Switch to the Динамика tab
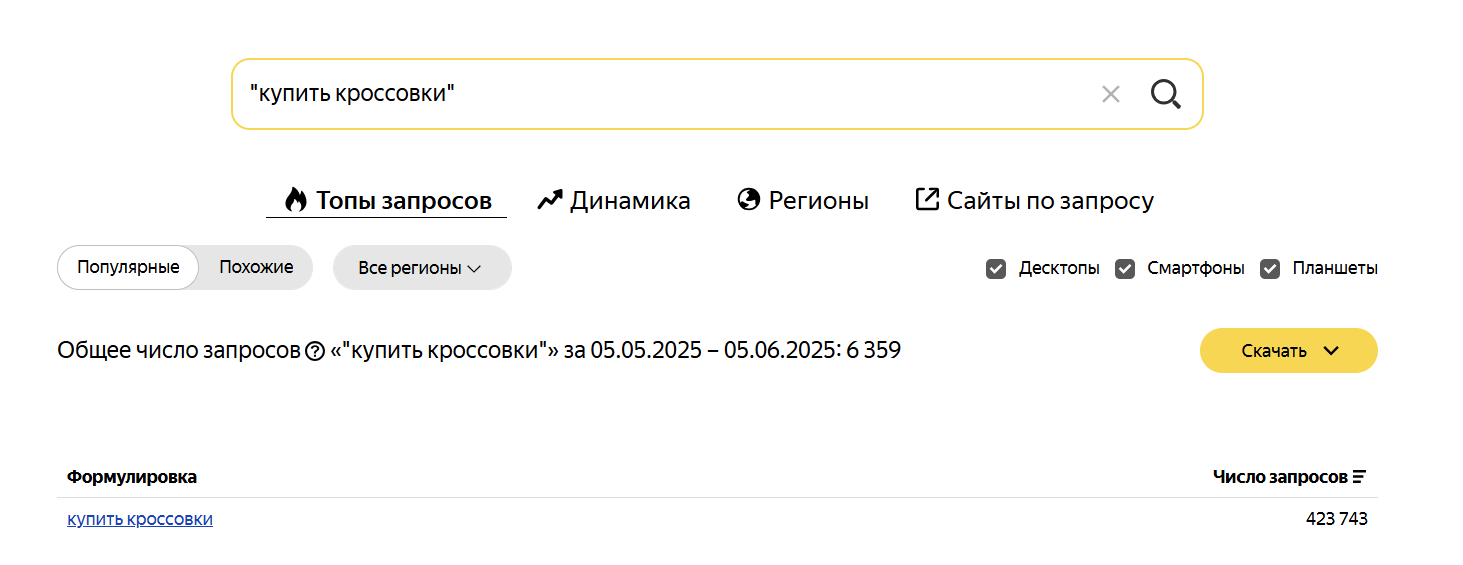This screenshot has width=1463, height=565. click(614, 200)
